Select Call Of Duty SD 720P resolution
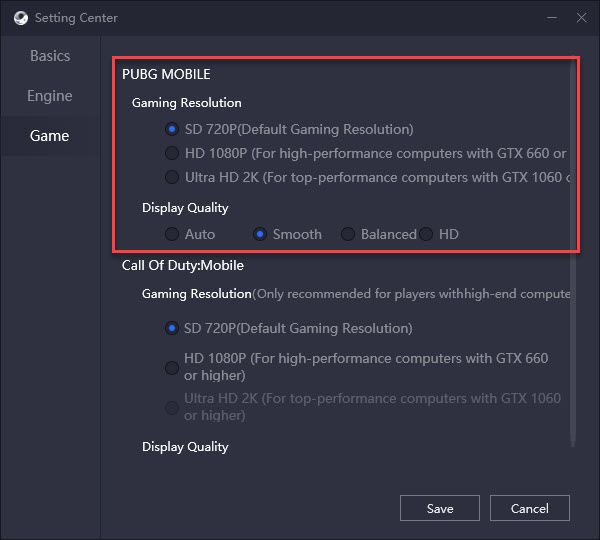This screenshot has height=540, width=600. [x=172, y=328]
